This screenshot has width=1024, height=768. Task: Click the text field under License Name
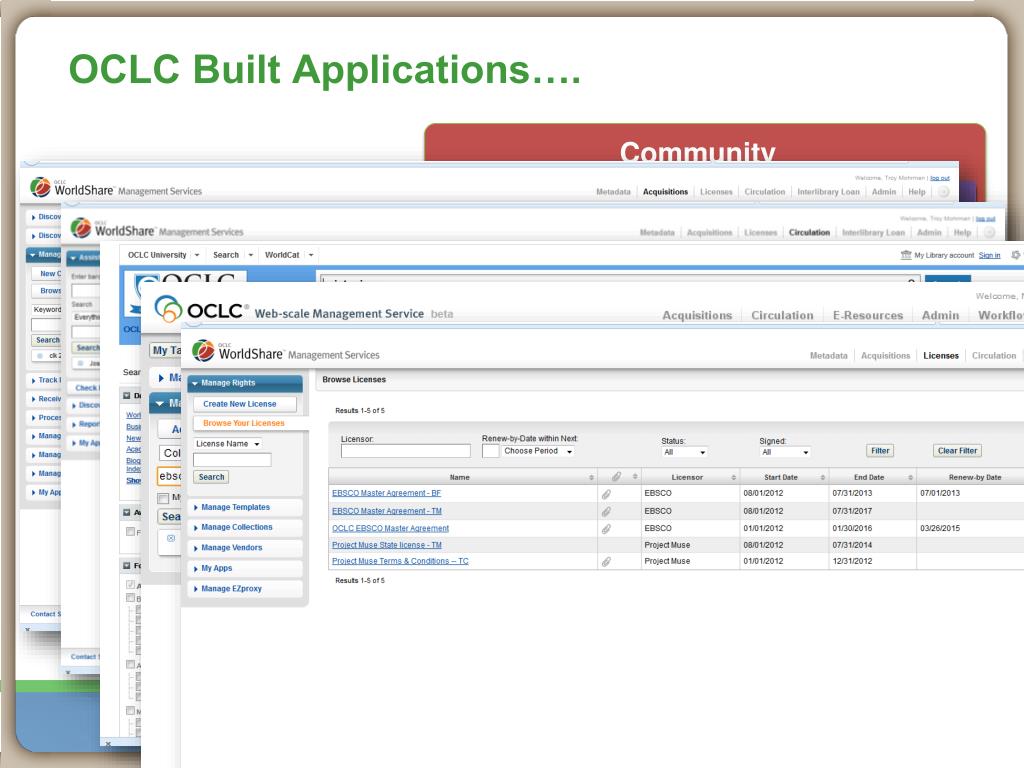(x=232, y=460)
